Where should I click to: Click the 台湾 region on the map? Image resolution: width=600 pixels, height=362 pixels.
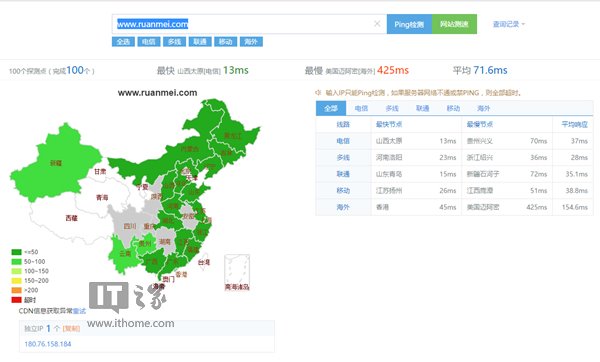pos(204,262)
